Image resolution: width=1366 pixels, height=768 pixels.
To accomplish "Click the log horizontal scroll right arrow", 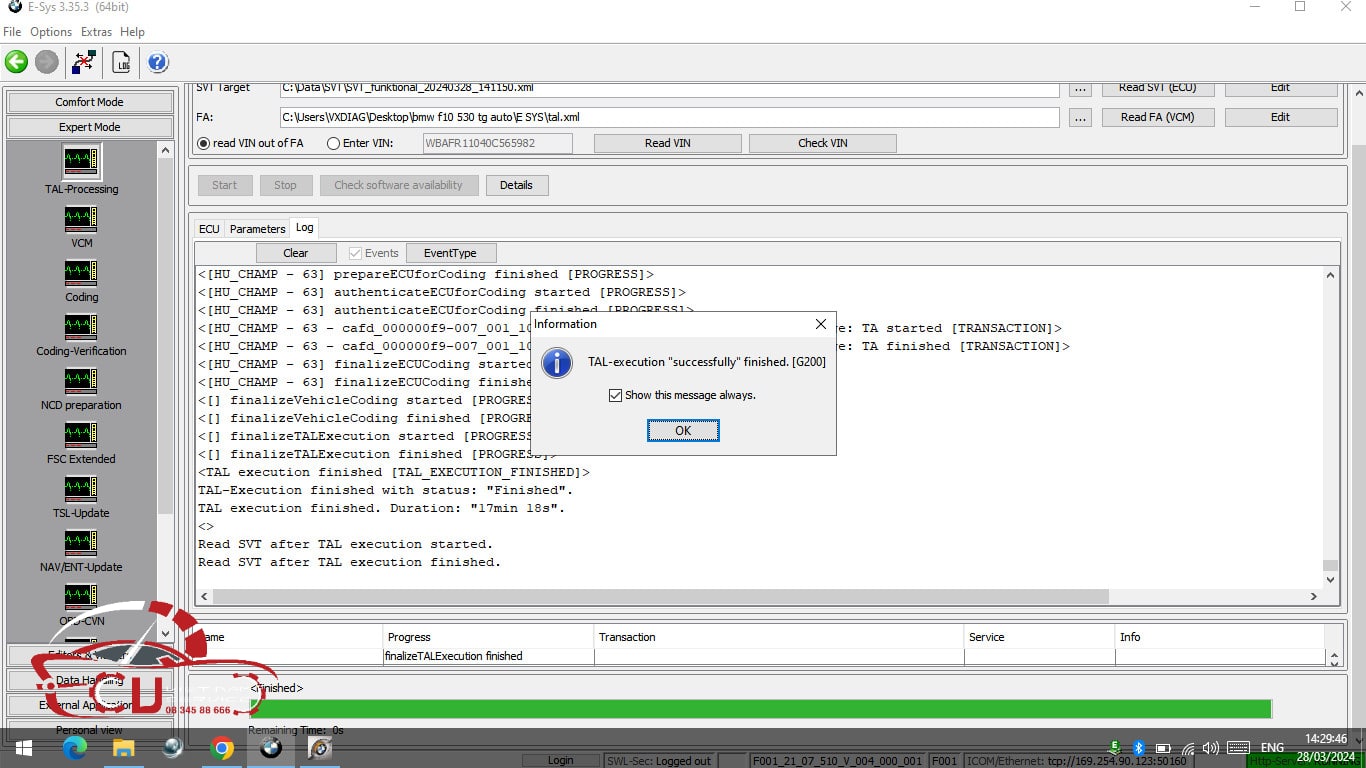I will coord(1314,596).
